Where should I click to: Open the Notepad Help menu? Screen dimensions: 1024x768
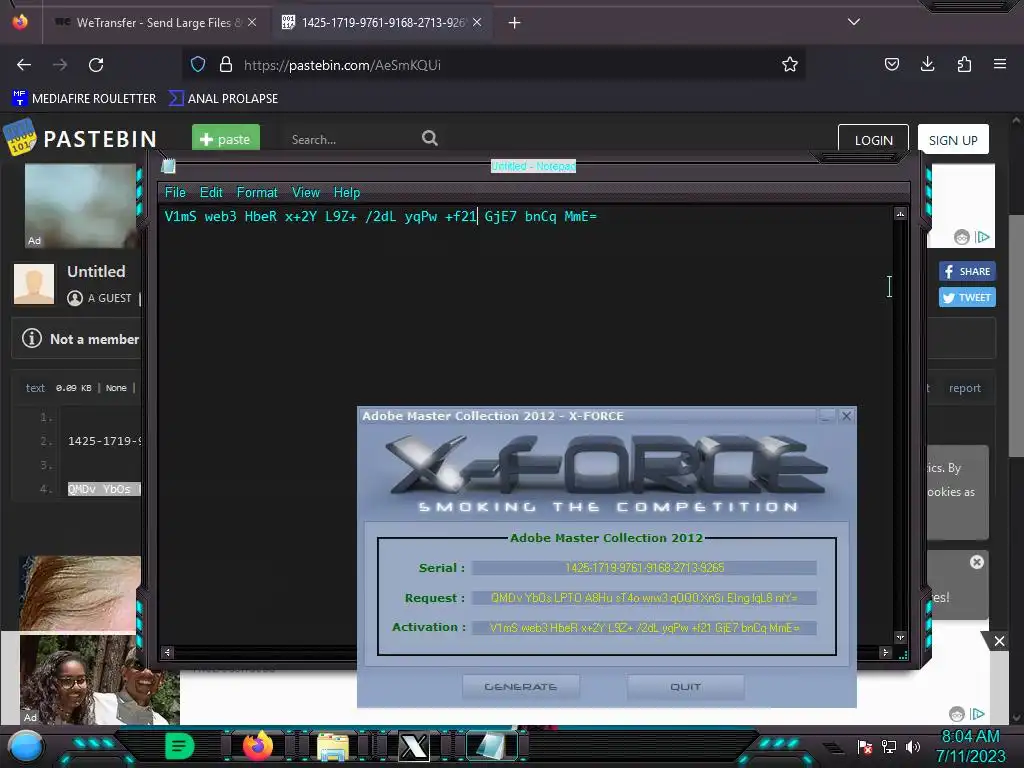click(347, 193)
